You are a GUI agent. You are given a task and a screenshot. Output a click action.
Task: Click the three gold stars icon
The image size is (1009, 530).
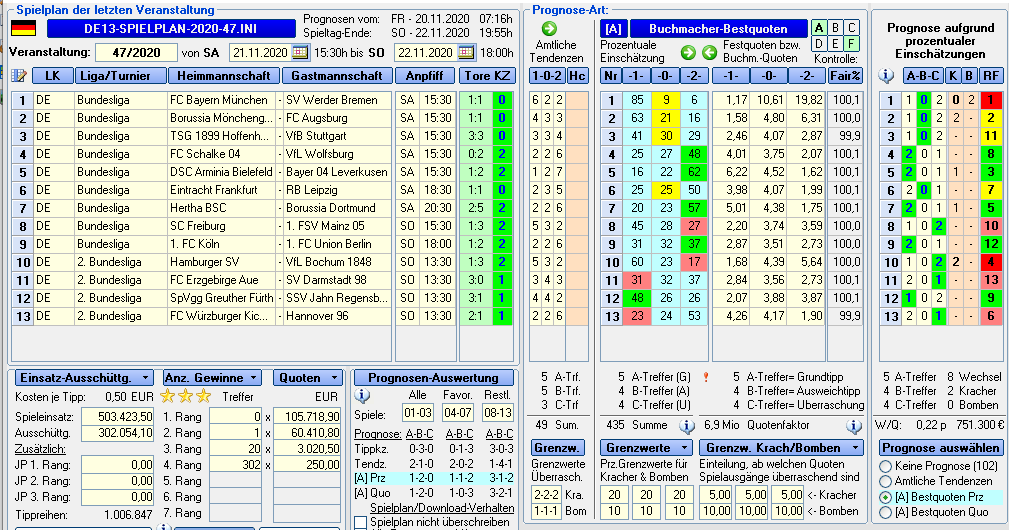(x=185, y=396)
